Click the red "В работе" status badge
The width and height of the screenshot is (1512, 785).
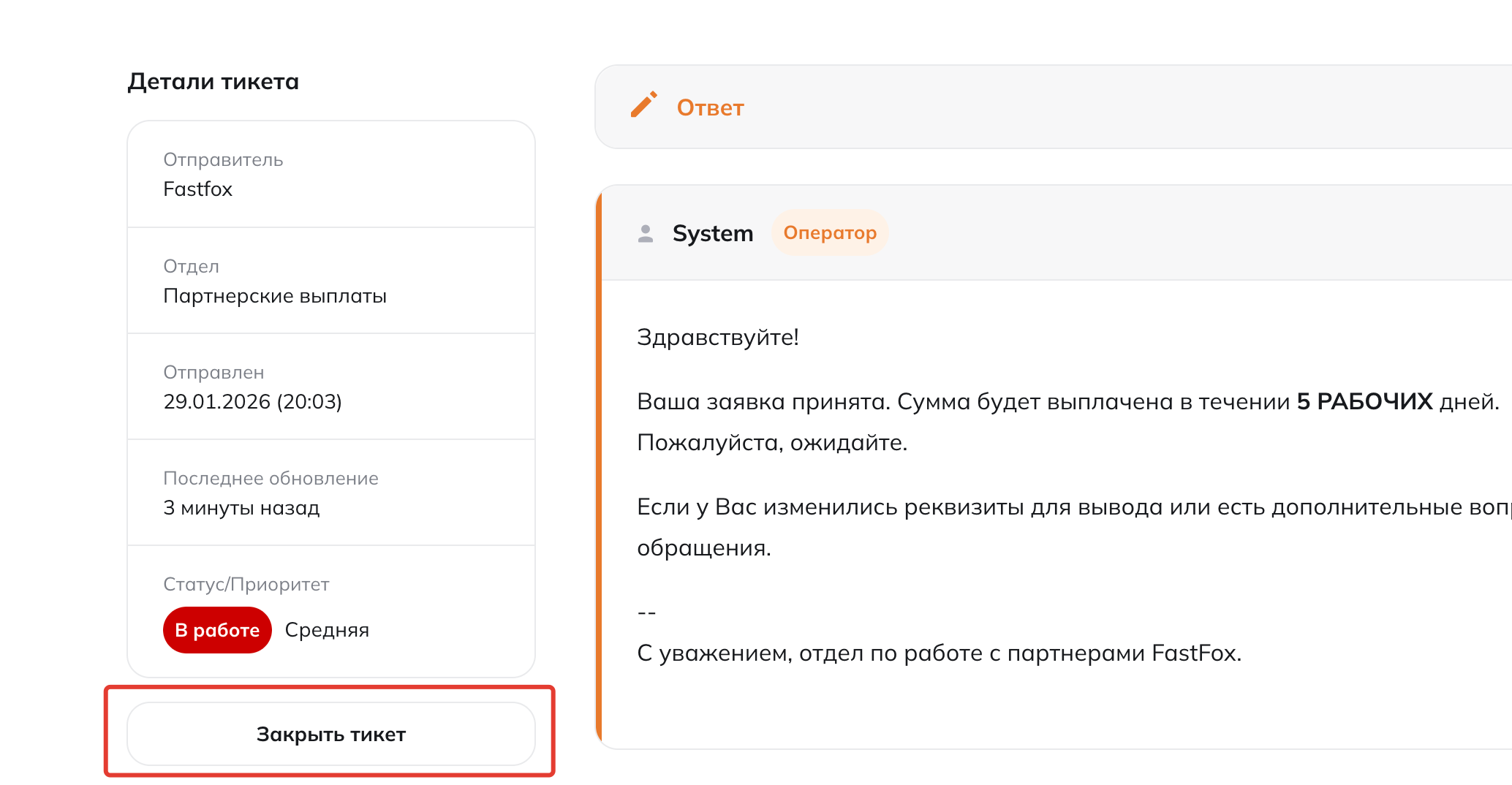(217, 630)
